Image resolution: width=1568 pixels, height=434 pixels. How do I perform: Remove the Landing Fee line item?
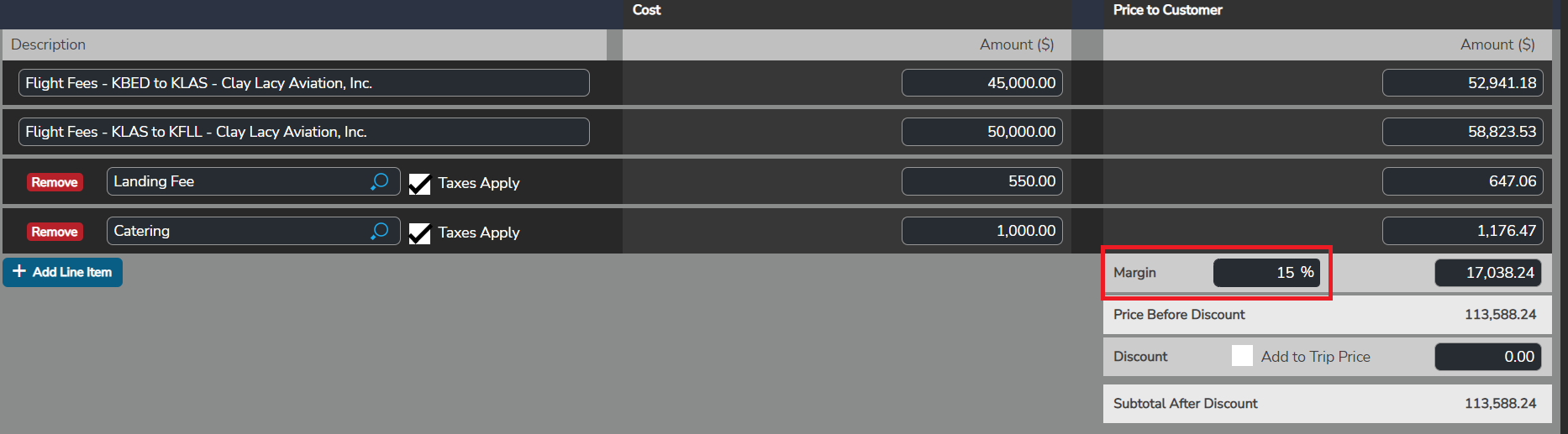55,182
